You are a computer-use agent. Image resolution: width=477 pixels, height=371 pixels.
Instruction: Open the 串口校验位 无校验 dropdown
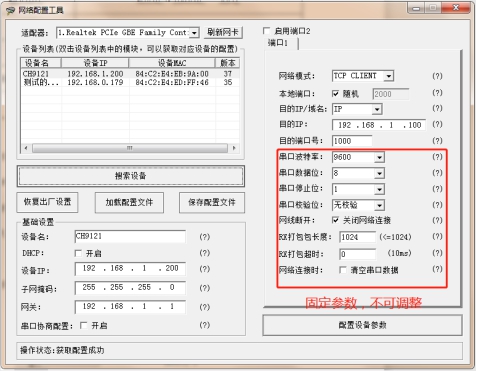379,205
